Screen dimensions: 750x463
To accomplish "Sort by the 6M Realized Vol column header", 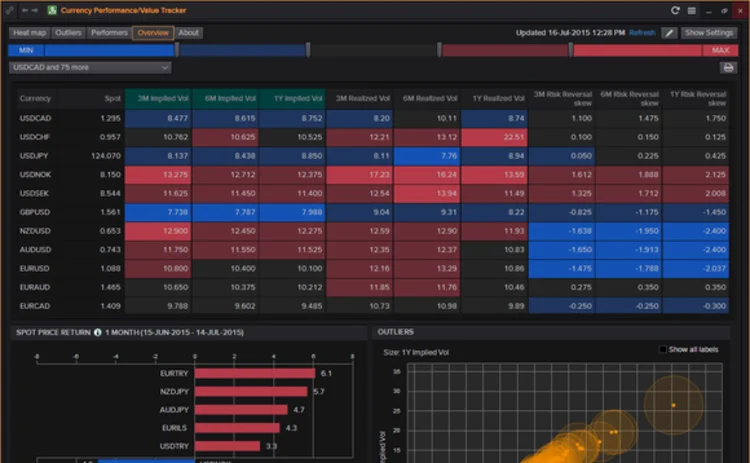I will coord(427,99).
